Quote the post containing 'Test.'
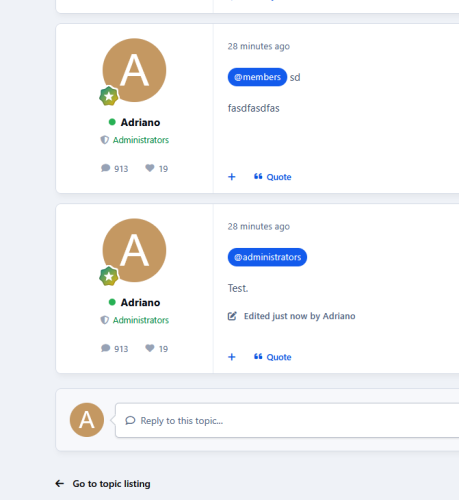 pyautogui.click(x=272, y=357)
